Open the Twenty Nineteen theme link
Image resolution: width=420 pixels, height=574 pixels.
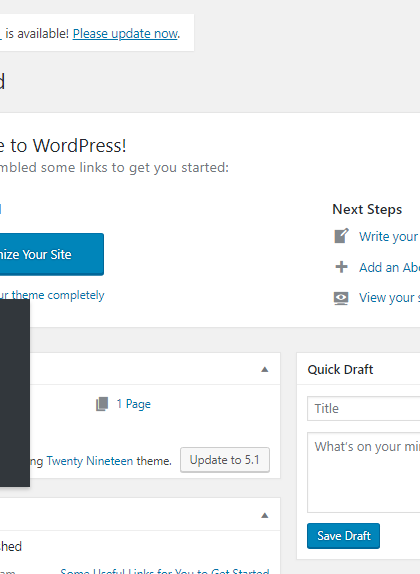click(x=90, y=461)
